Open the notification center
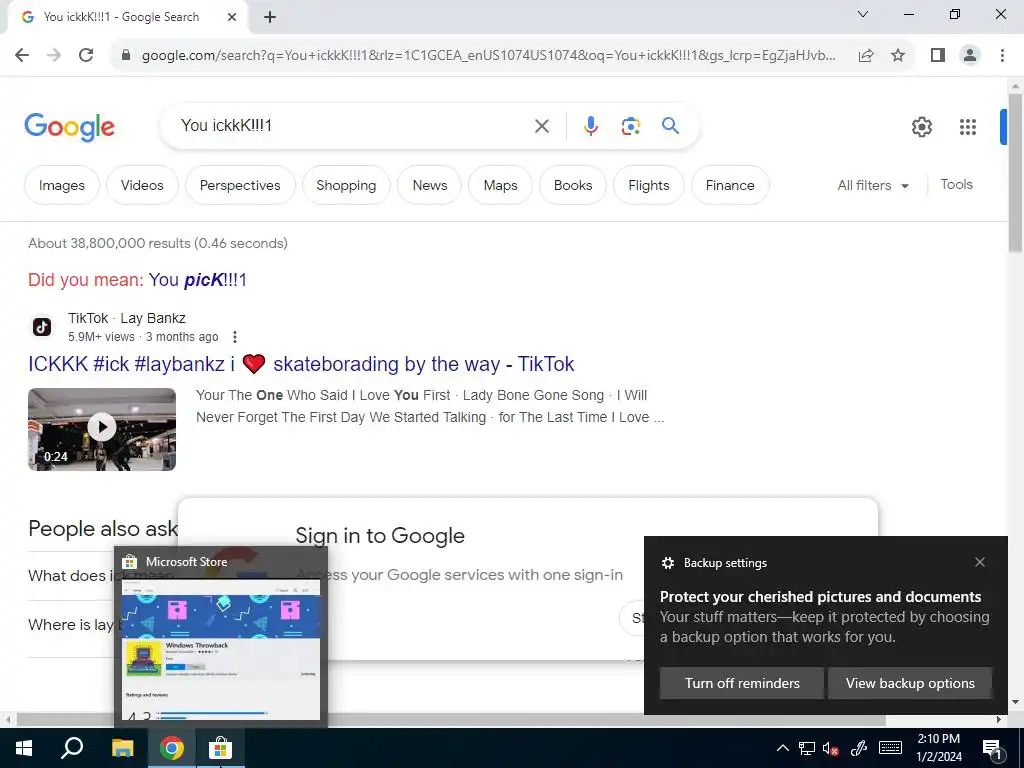The width and height of the screenshot is (1024, 768). coord(992,750)
